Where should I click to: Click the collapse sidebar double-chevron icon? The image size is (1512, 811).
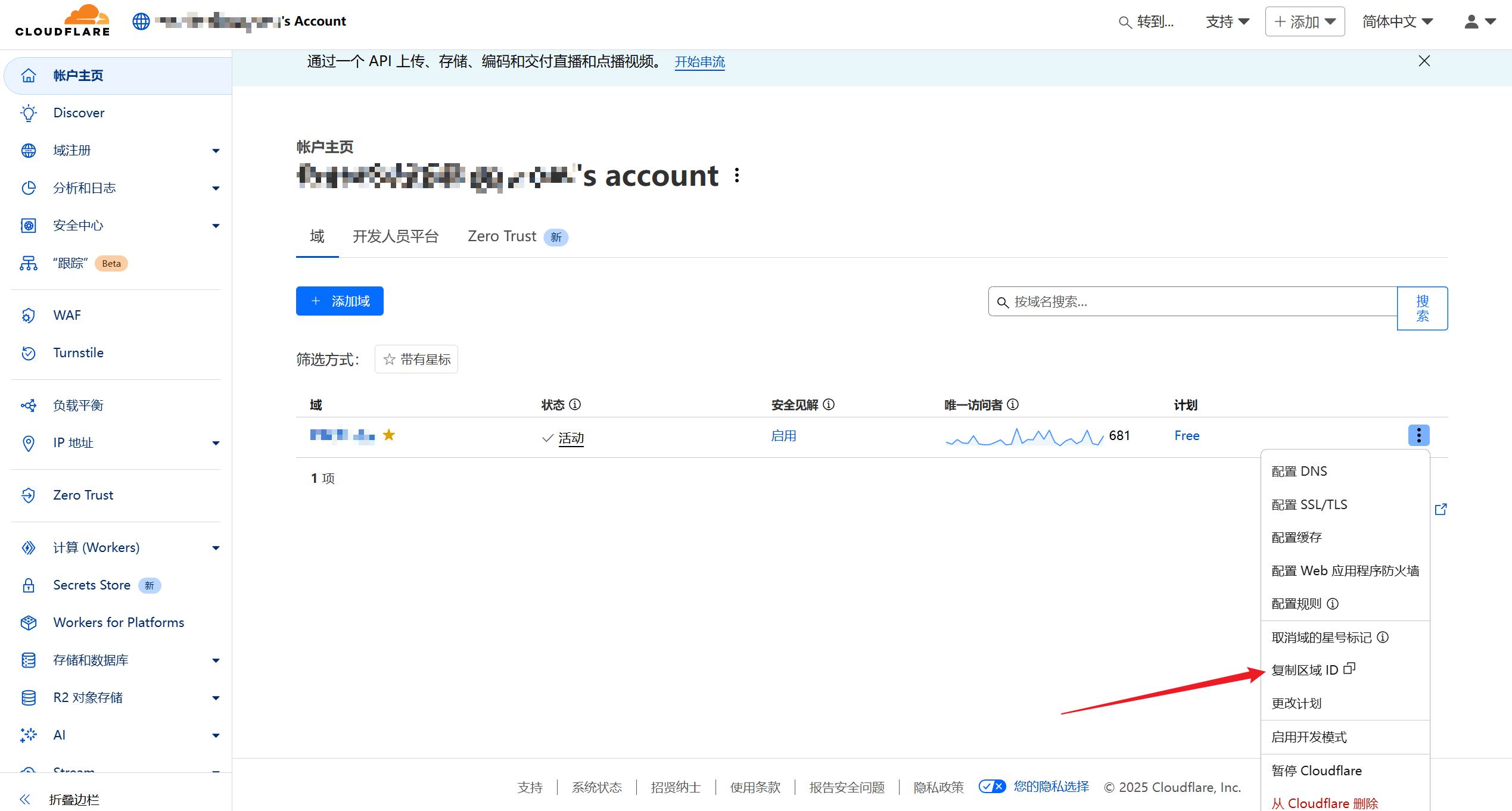pyautogui.click(x=25, y=799)
